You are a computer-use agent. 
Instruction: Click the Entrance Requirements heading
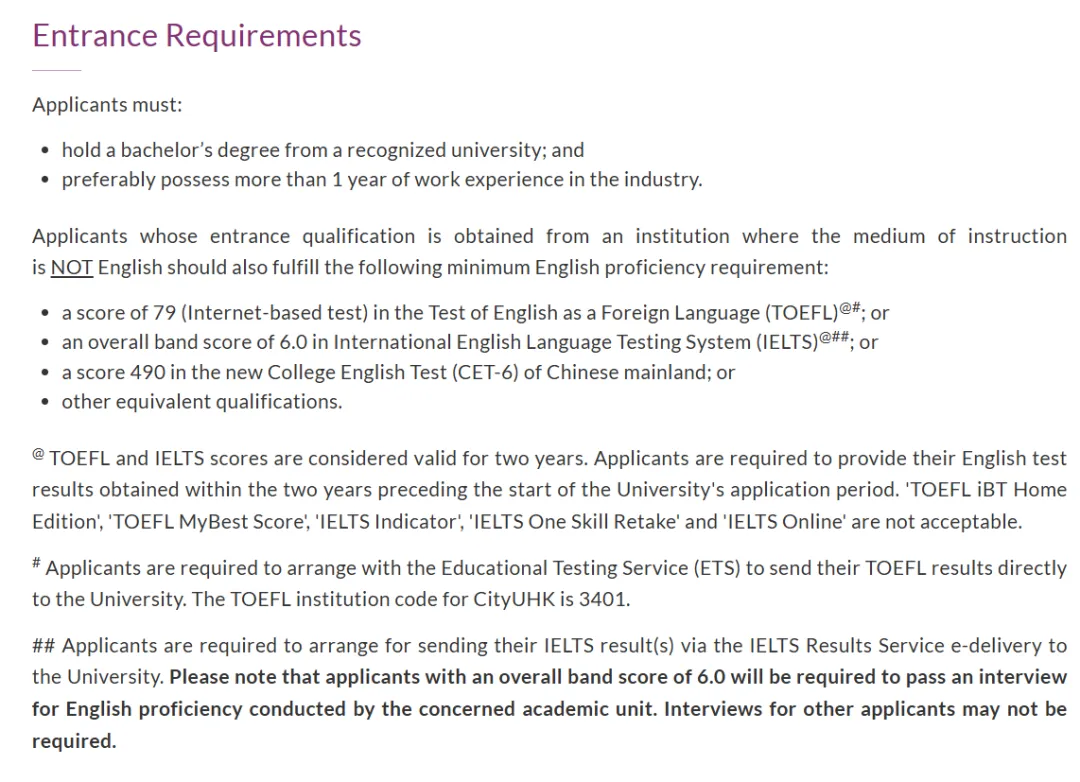tap(196, 36)
